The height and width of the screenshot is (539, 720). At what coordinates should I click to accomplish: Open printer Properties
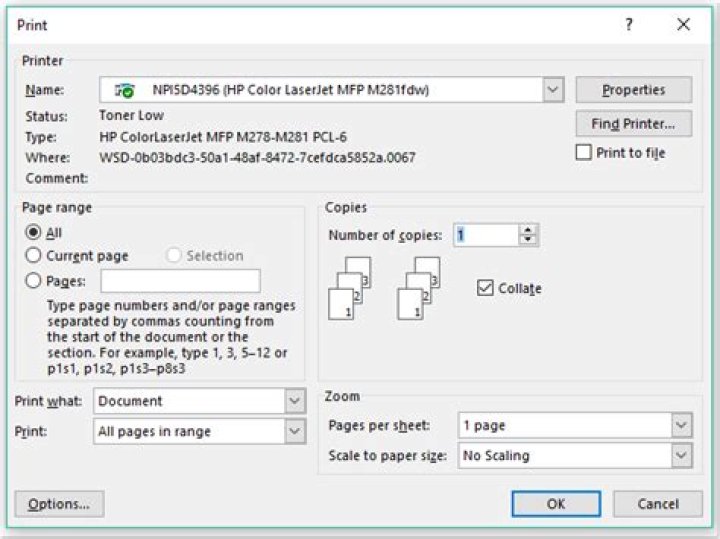pyautogui.click(x=633, y=90)
